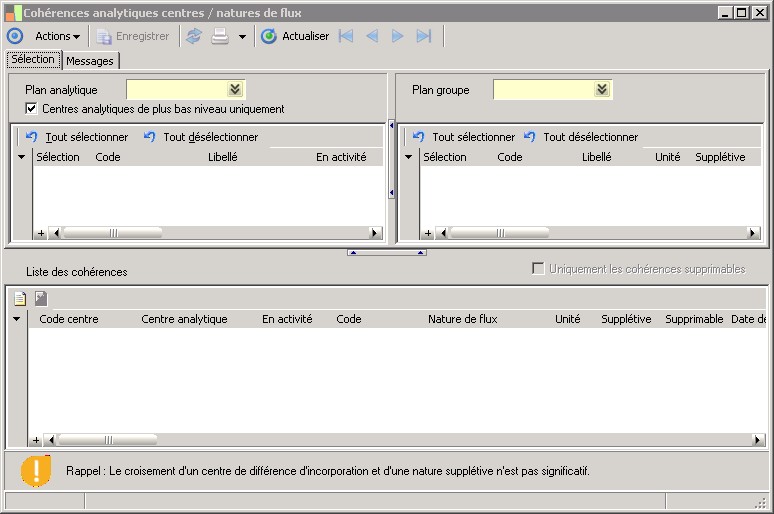Go to the next record arrow
774x514 pixels.
[x=398, y=36]
